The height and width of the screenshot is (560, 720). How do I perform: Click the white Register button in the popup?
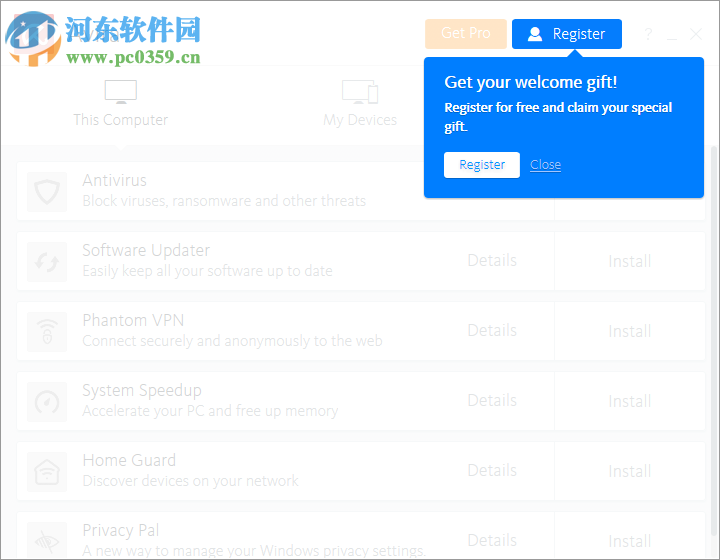coord(482,165)
